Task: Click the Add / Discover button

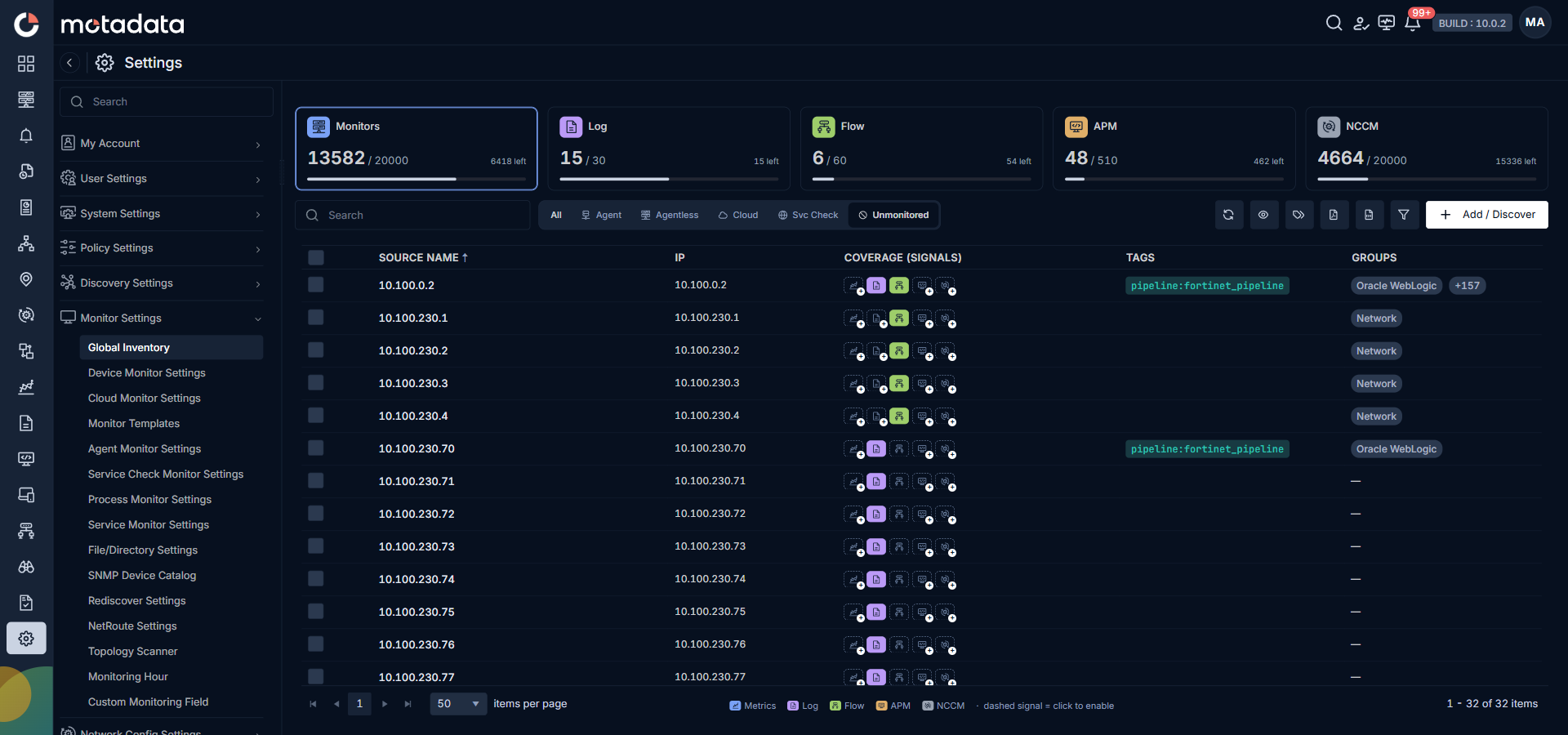Action: click(1486, 215)
